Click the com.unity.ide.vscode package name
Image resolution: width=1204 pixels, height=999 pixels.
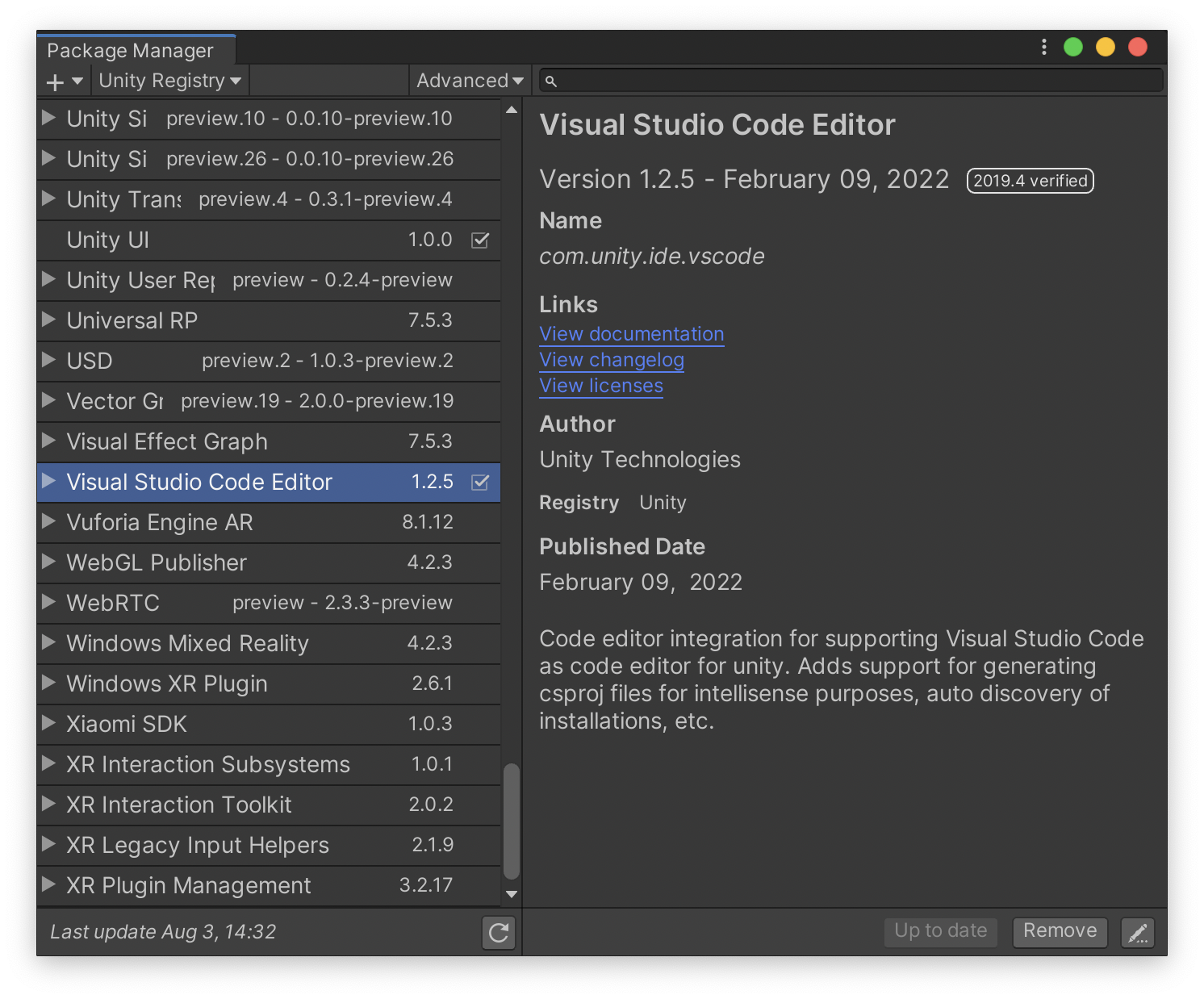[652, 257]
